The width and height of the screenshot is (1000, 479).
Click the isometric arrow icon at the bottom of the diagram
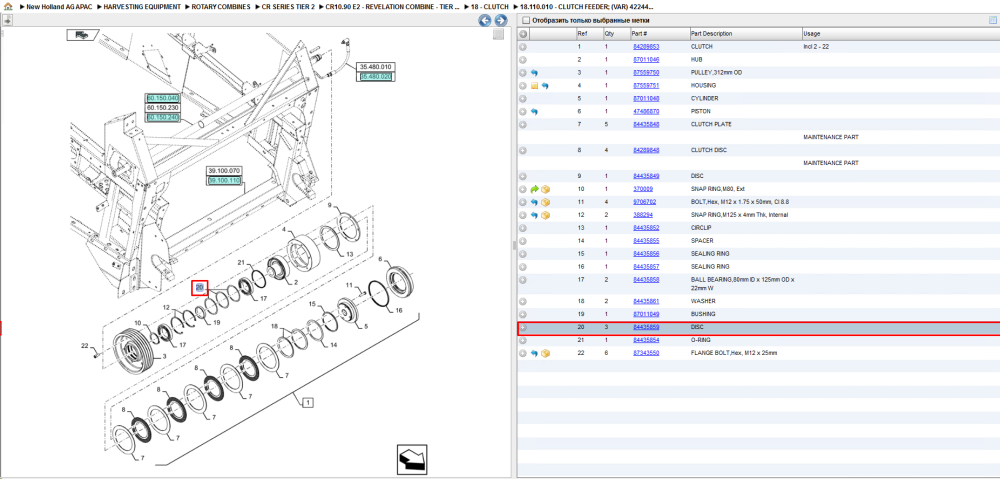point(411,460)
